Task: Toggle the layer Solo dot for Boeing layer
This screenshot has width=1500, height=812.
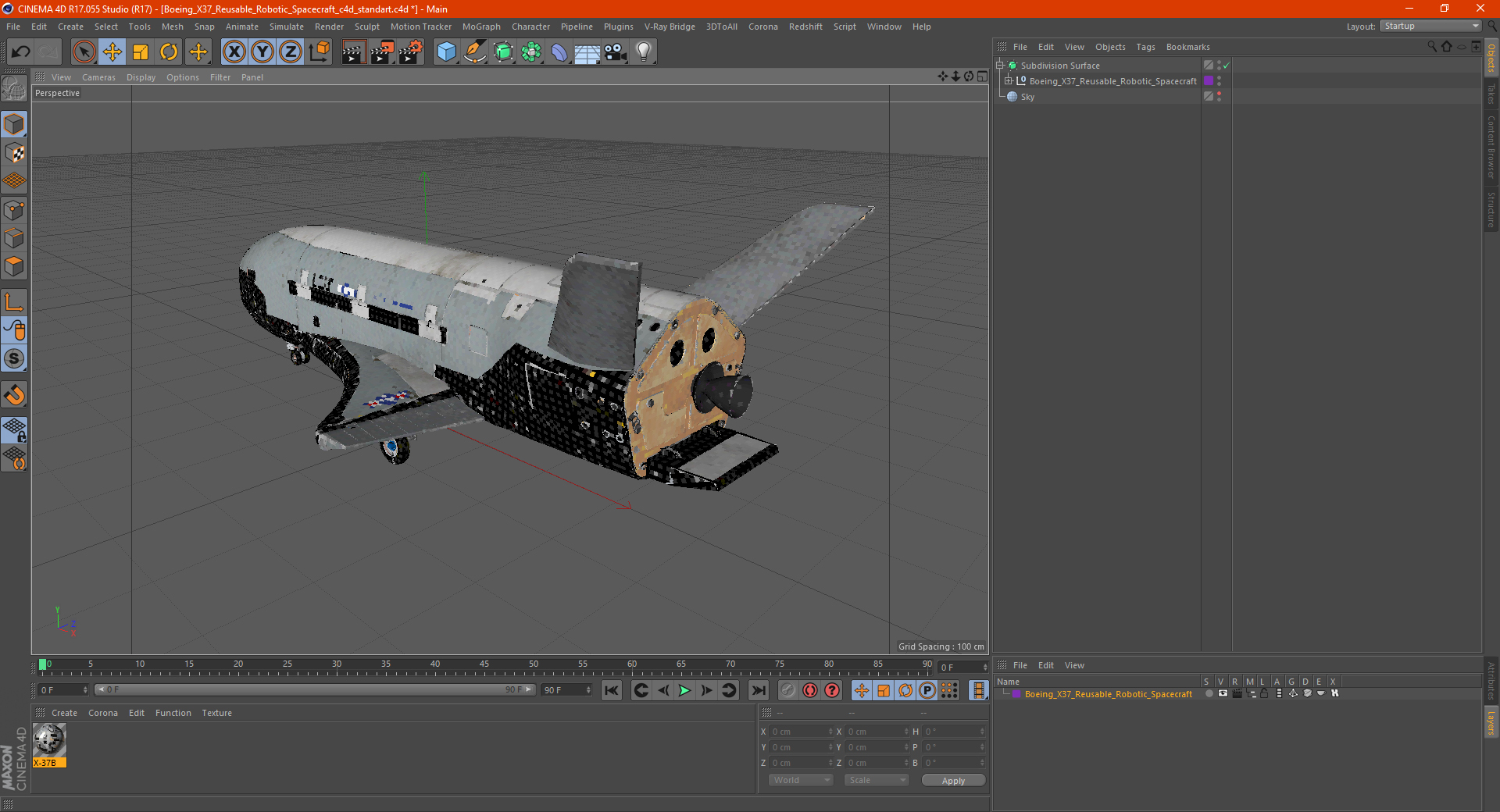Action: [x=1209, y=693]
